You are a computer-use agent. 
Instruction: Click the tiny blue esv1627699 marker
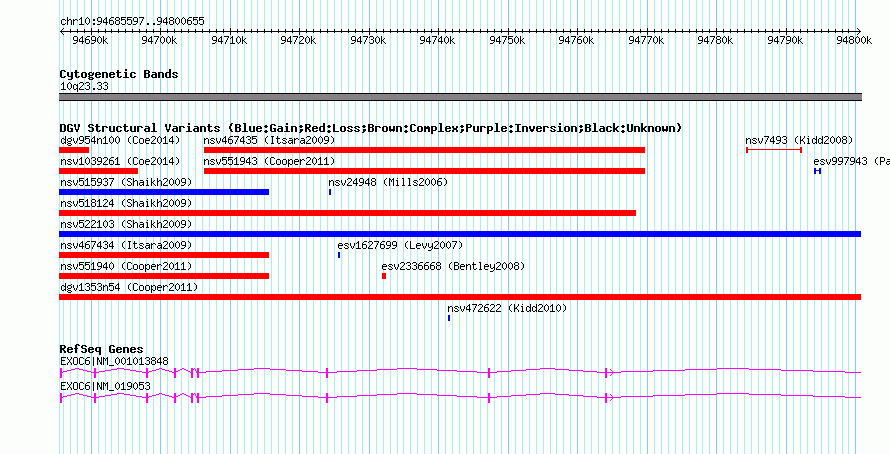[339, 255]
